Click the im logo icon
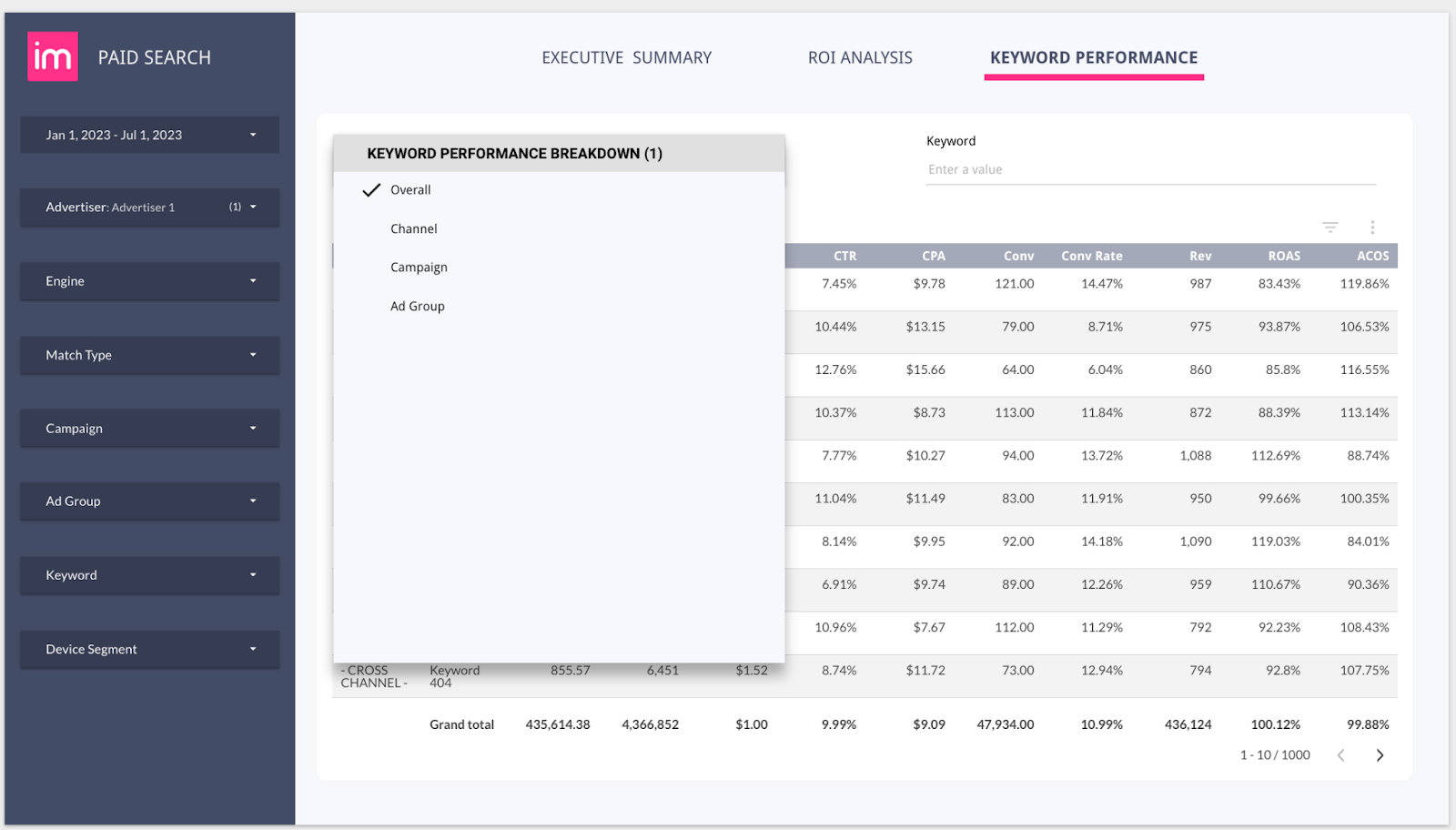This screenshot has width=1456, height=830. pyautogui.click(x=52, y=56)
